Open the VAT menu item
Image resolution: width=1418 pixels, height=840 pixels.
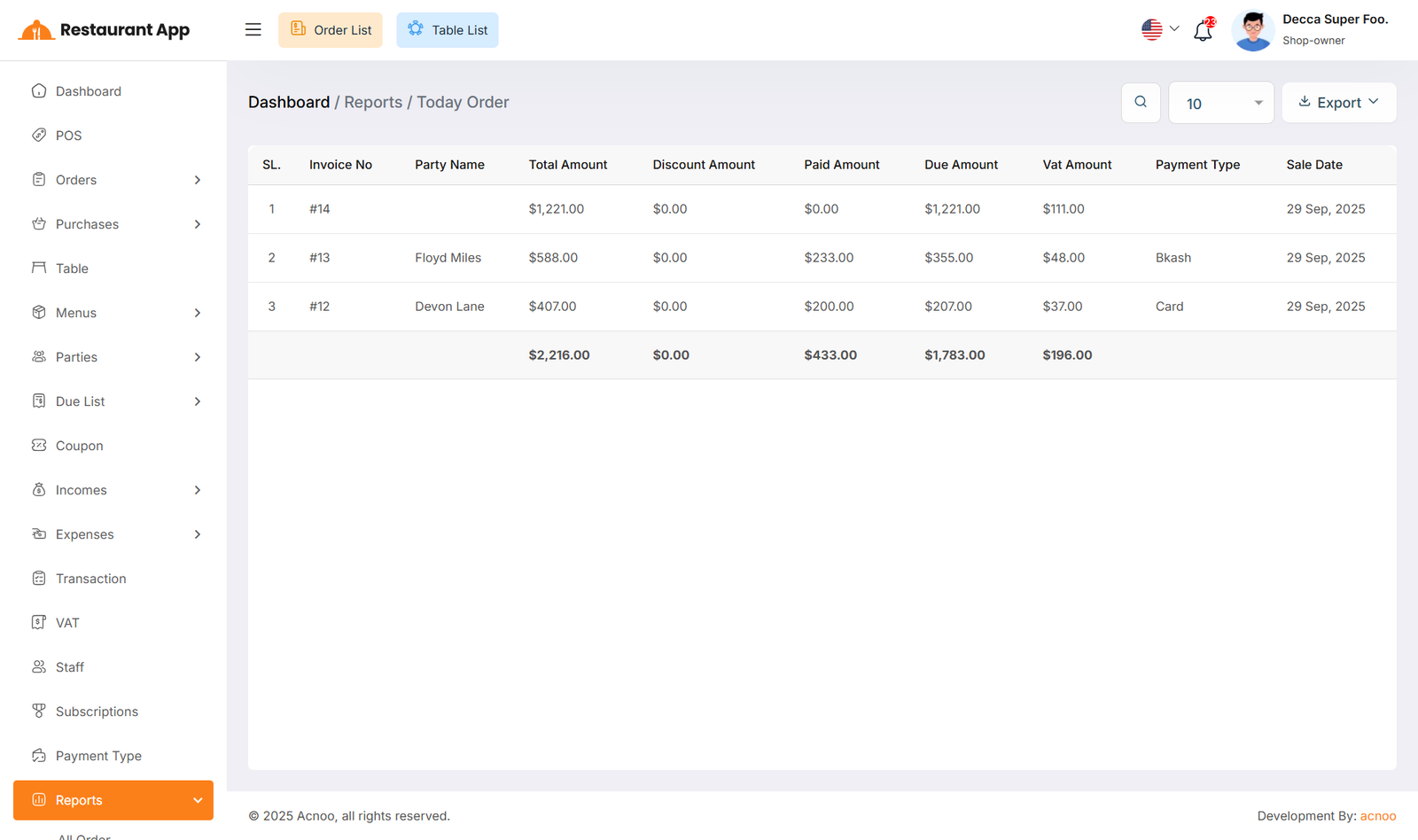pos(113,623)
